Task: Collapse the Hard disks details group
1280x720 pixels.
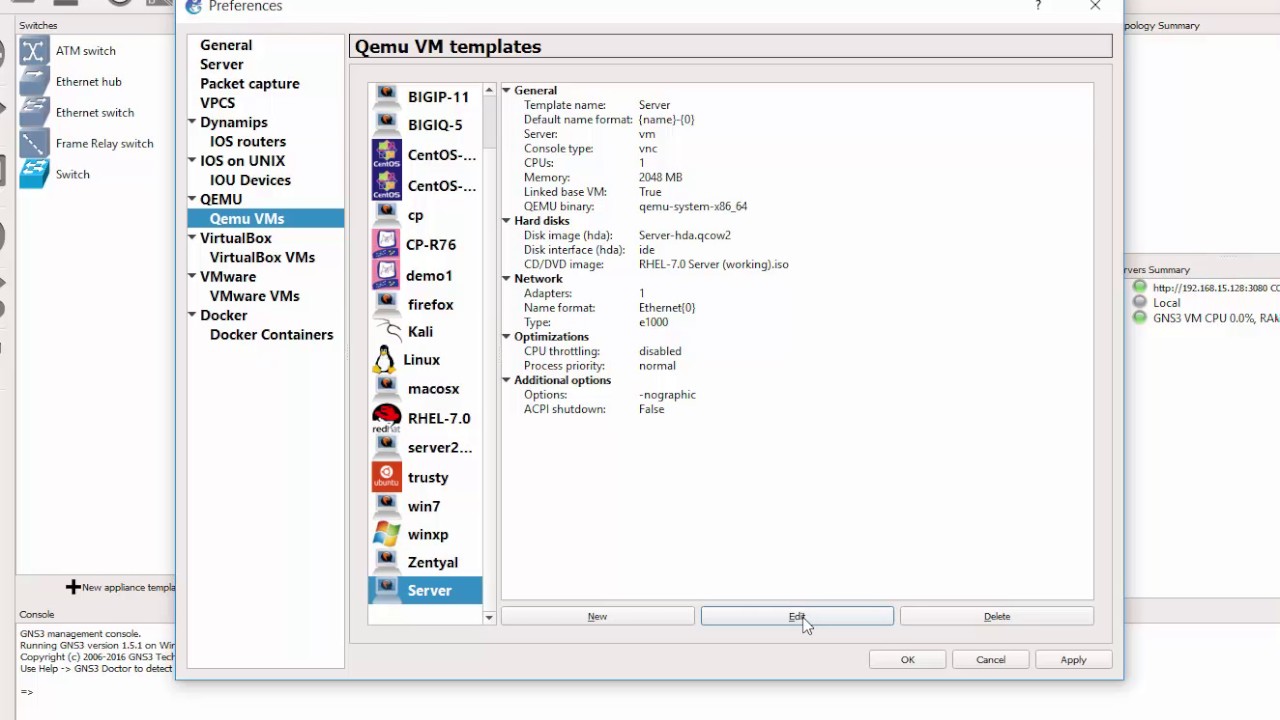Action: coord(507,221)
